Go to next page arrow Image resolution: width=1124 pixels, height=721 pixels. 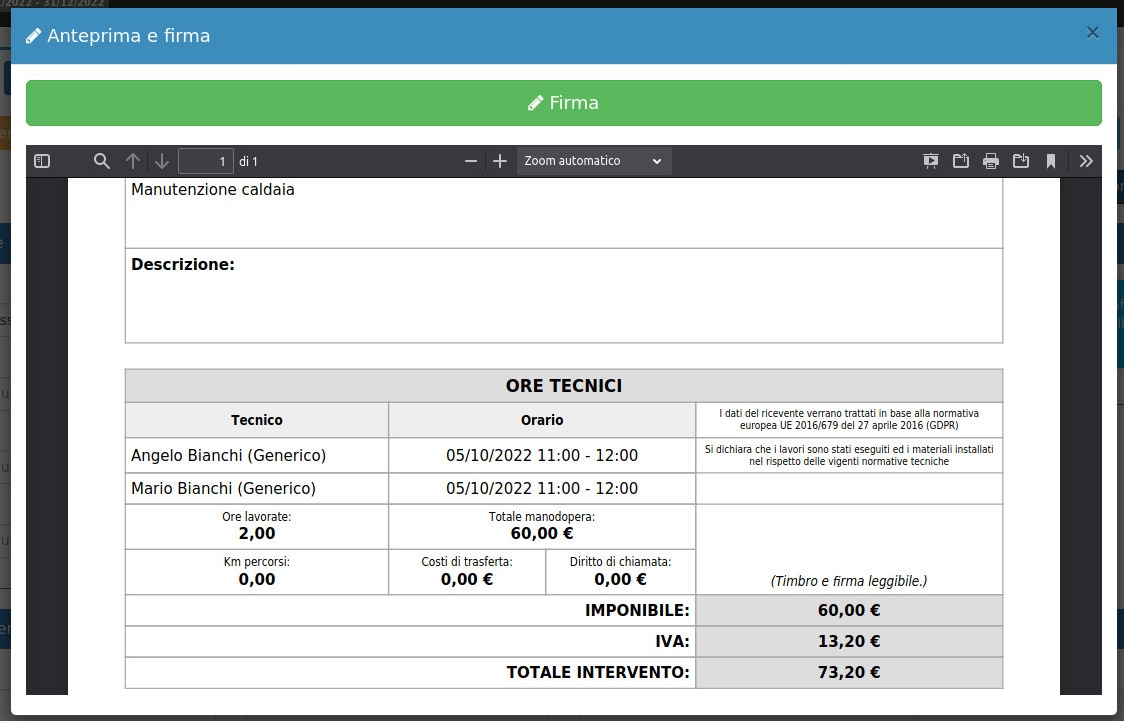162,161
